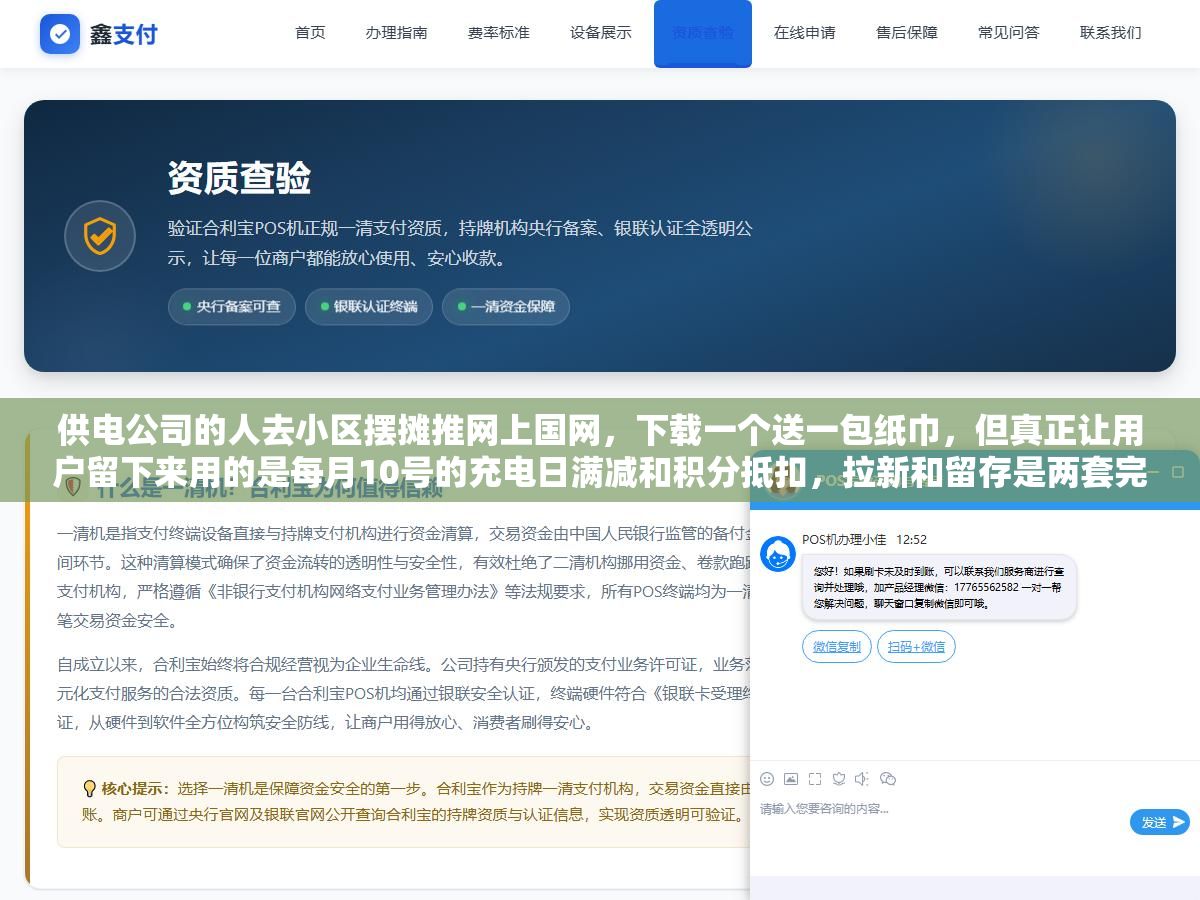Click the rating icon in chat toolbar
Screen dimensions: 1200x900
(839, 778)
